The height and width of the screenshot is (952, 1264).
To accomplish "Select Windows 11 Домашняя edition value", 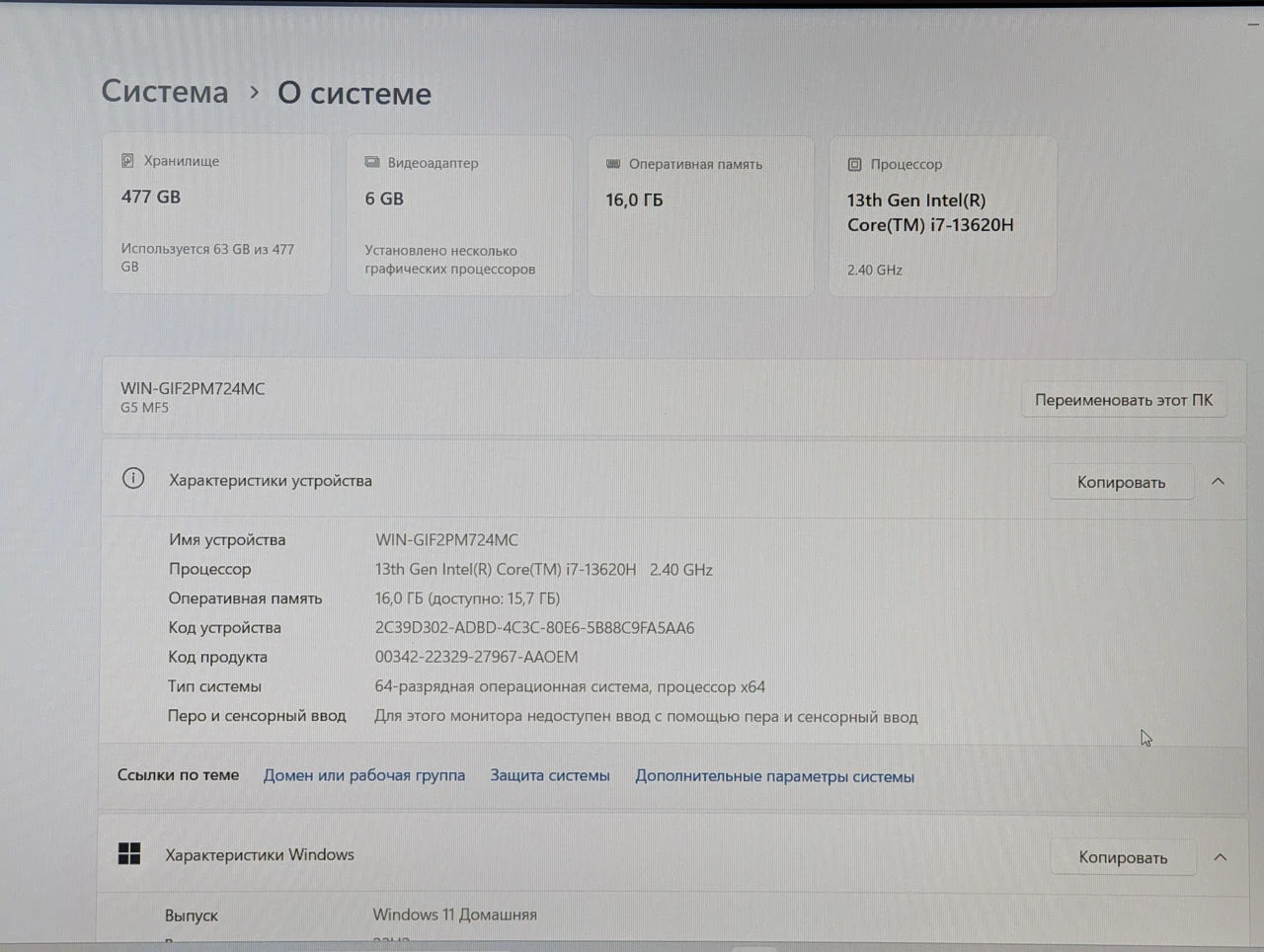I will coord(455,914).
